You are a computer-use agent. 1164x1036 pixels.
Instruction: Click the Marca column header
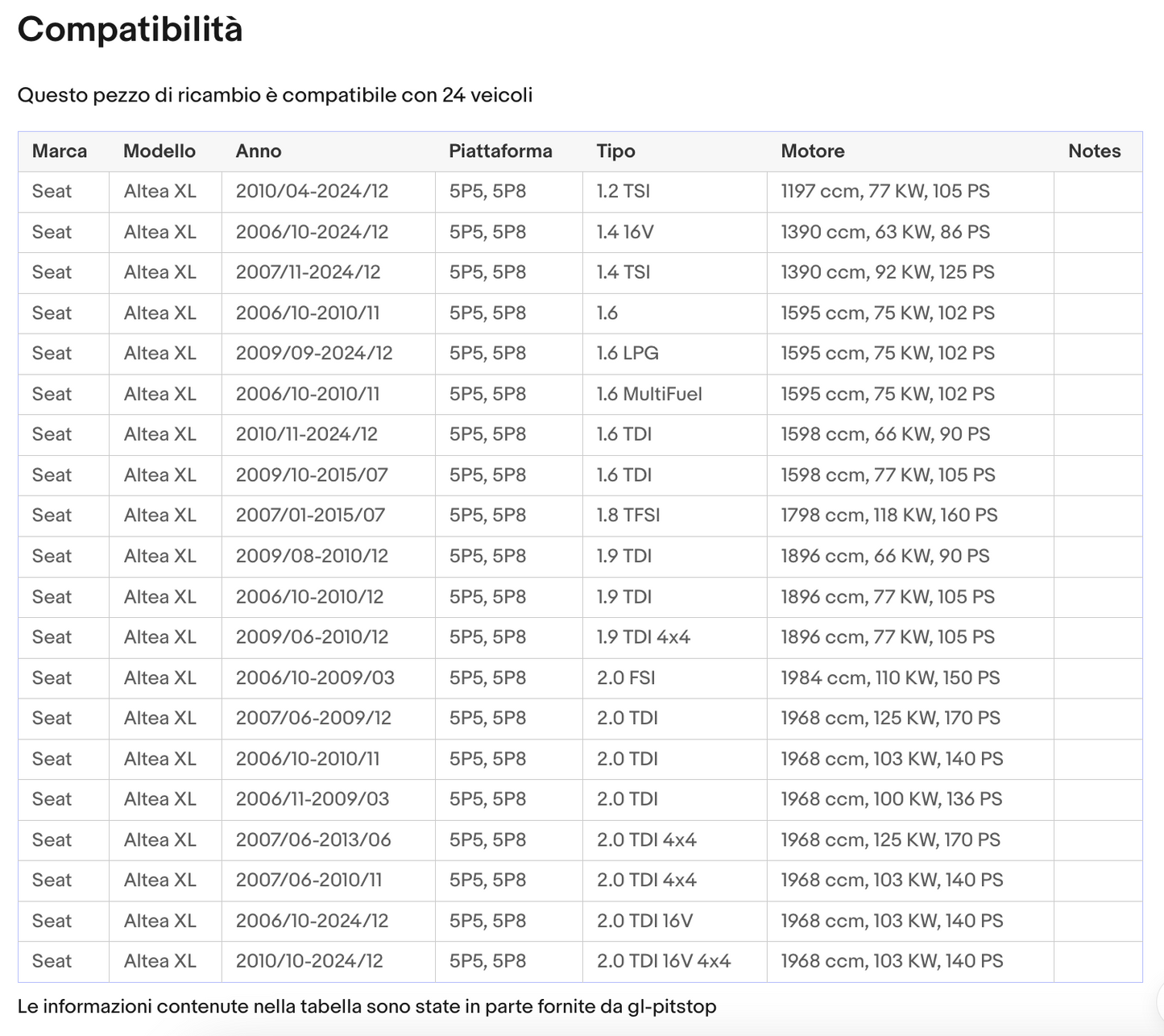pyautogui.click(x=60, y=151)
